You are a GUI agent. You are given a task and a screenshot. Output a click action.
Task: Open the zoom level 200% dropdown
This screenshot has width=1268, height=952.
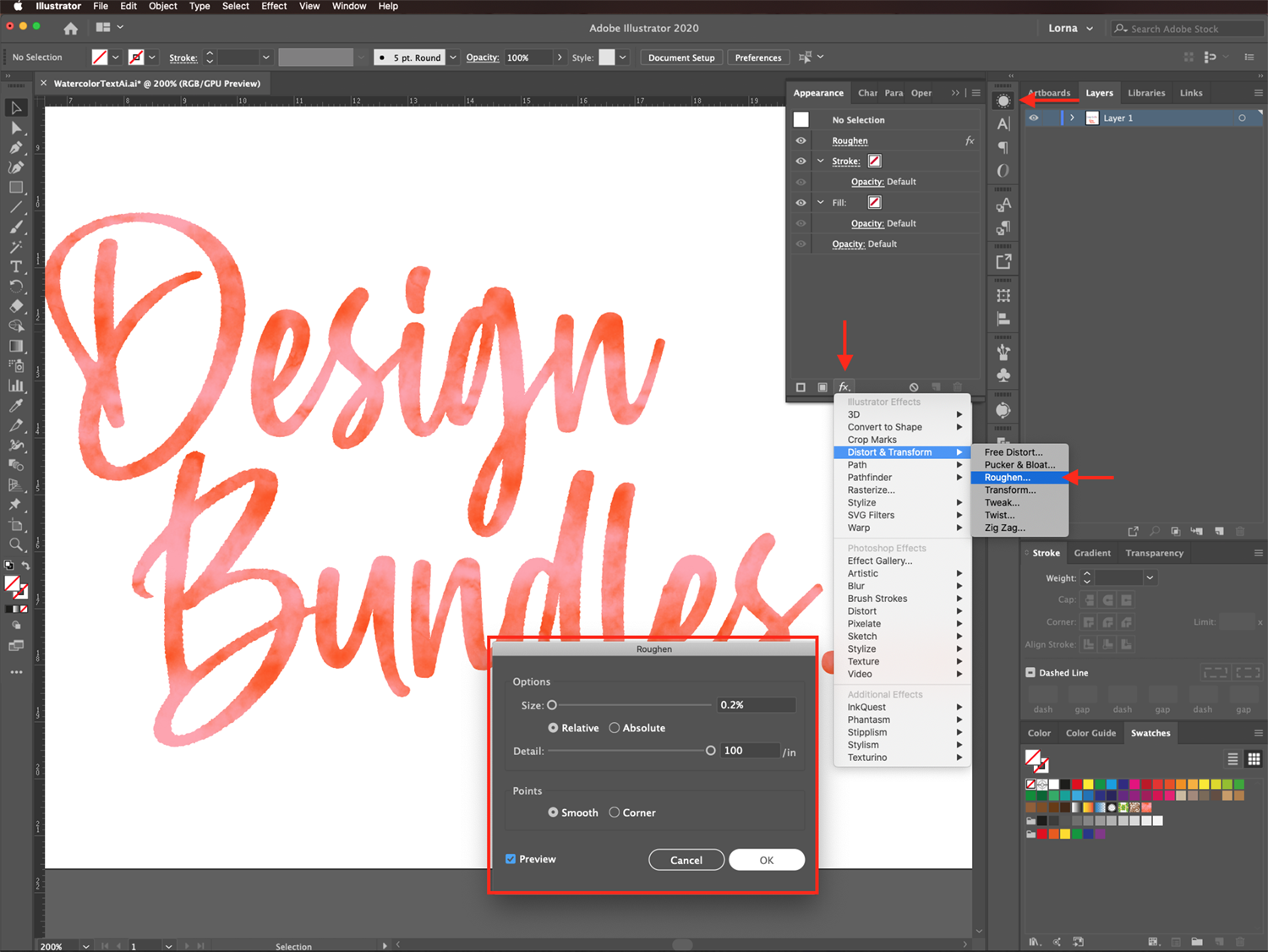coord(85,946)
